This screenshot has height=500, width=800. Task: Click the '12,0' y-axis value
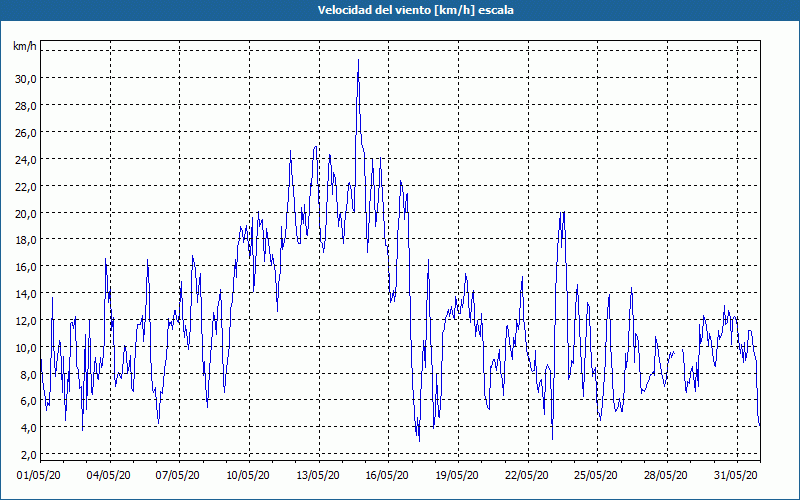coord(26,320)
